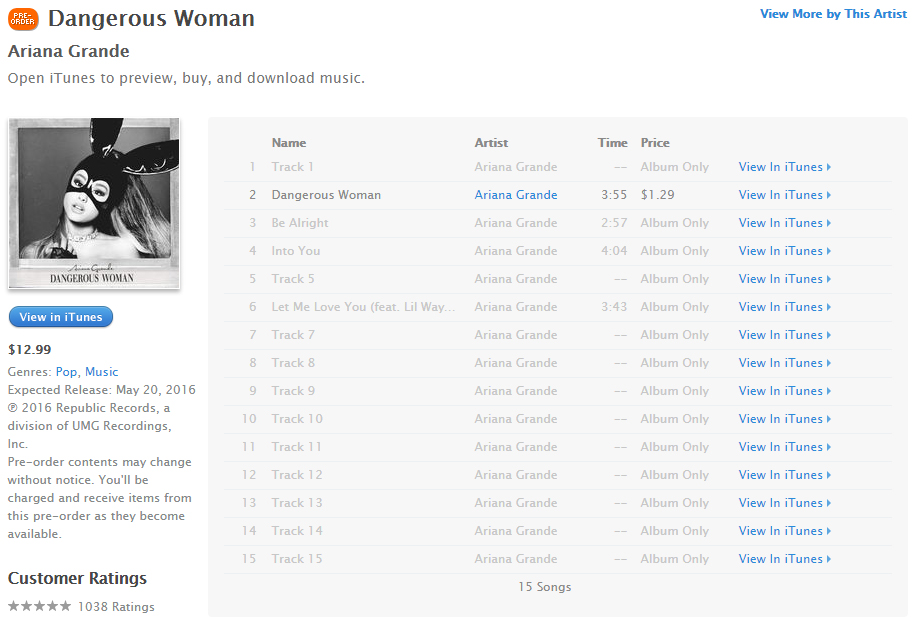Open the View More by This Artist link
Screen dimensions: 920x635
833,14
